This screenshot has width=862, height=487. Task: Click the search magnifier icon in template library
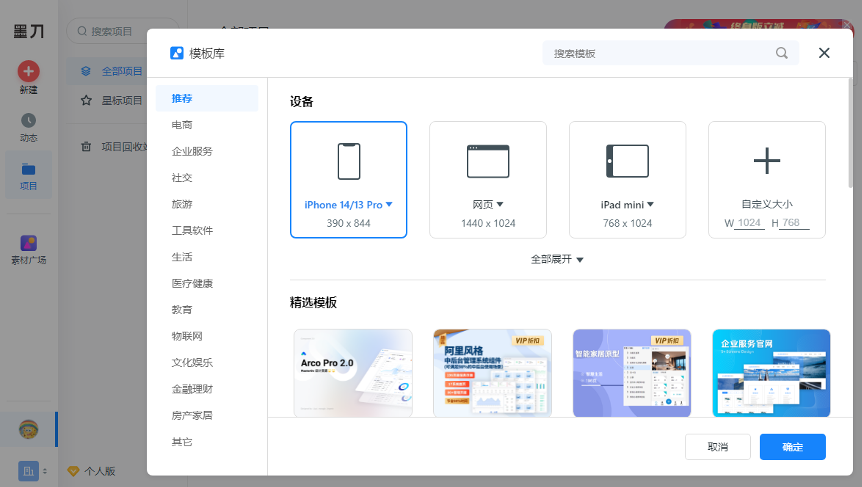point(781,53)
